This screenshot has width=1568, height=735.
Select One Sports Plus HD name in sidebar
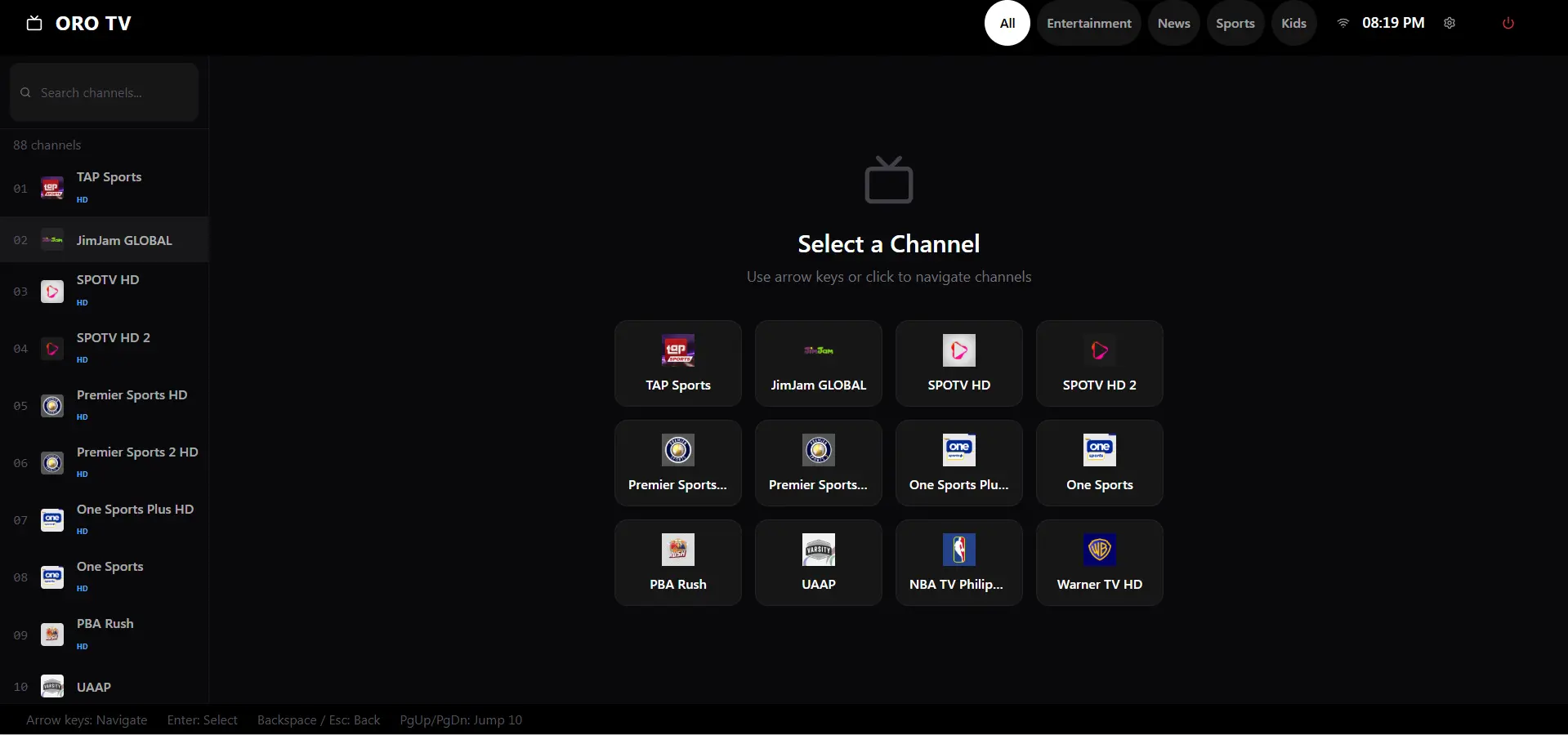pyautogui.click(x=136, y=509)
